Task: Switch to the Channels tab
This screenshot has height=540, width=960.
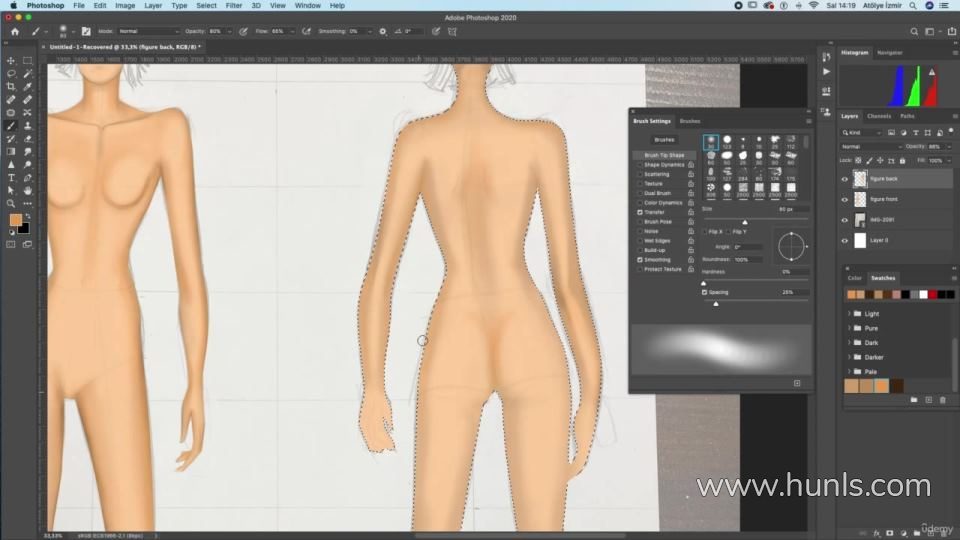Action: [x=879, y=116]
